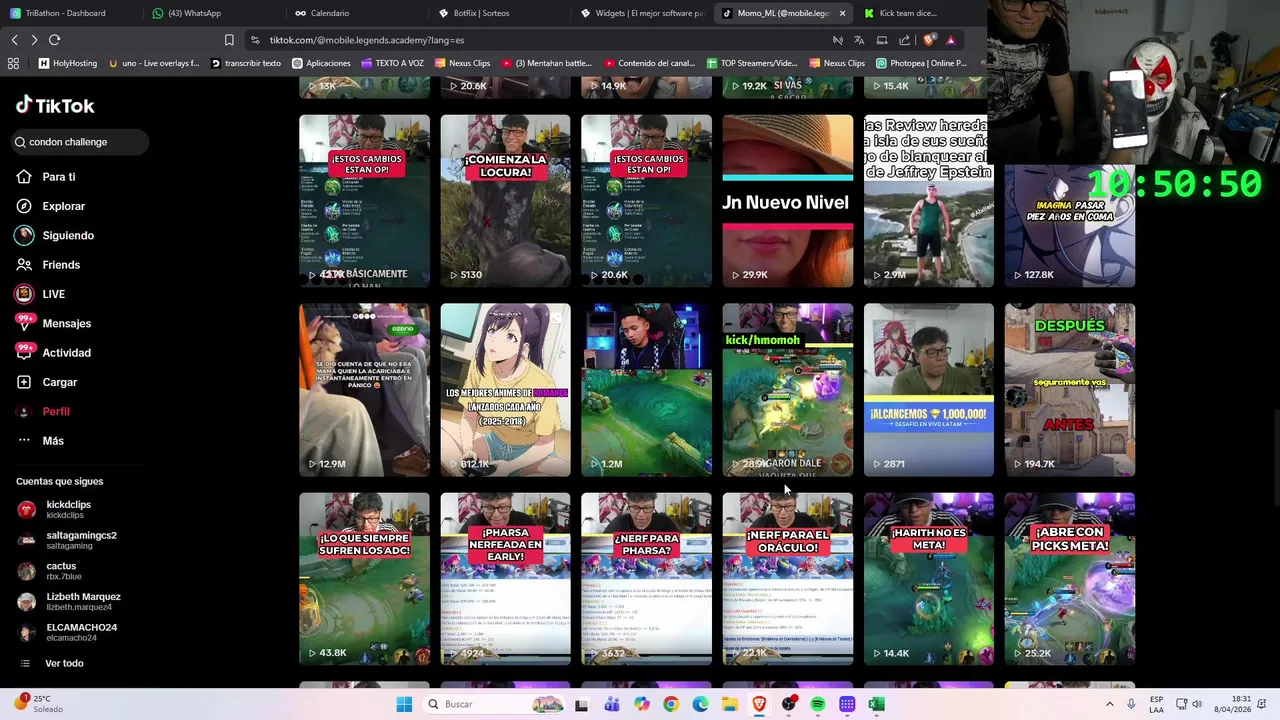Open the ¡PHARSA NERFEADA EN EARLY! video

pos(505,579)
